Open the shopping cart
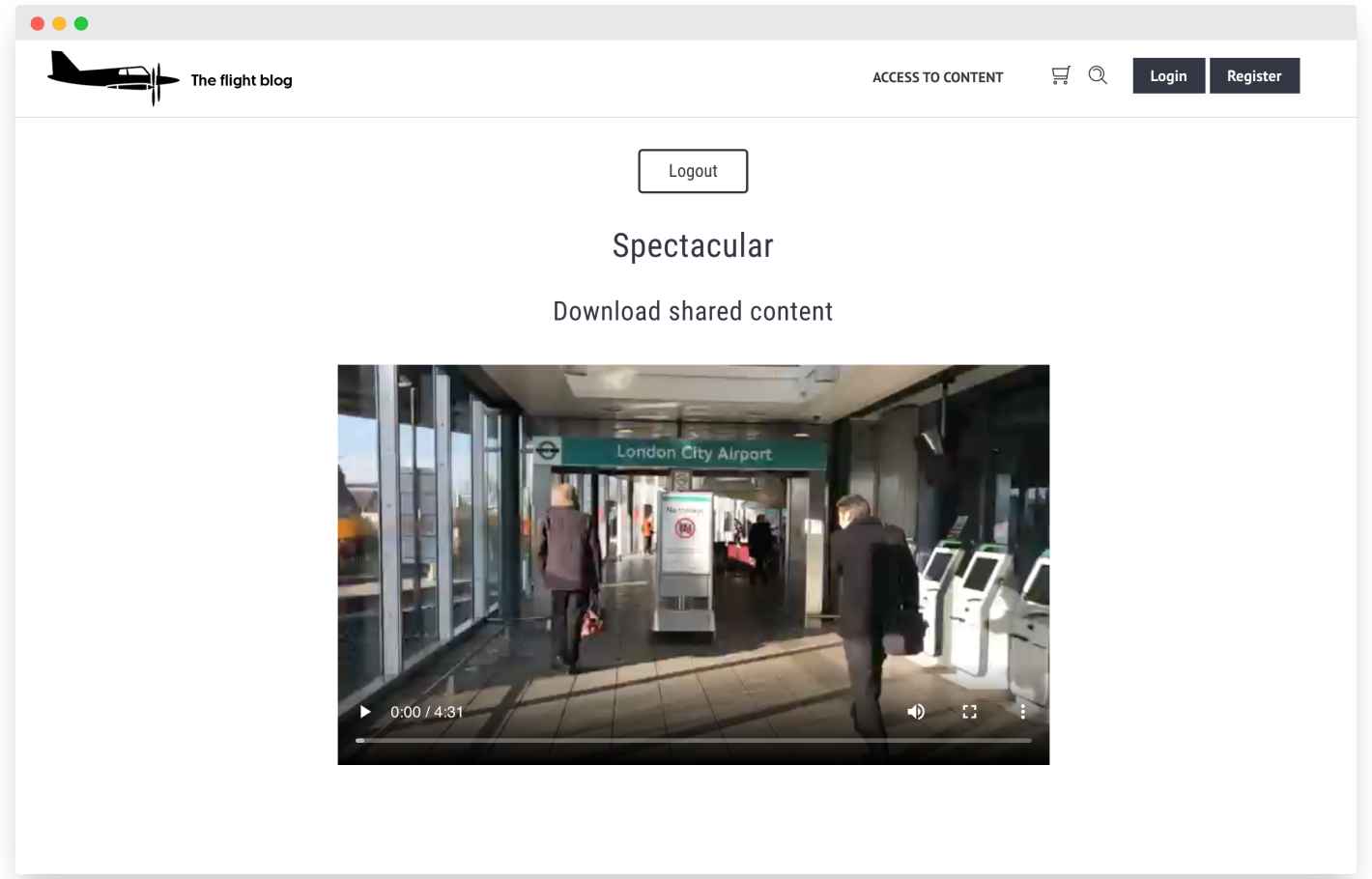This screenshot has width=1372, height=879. (x=1060, y=75)
